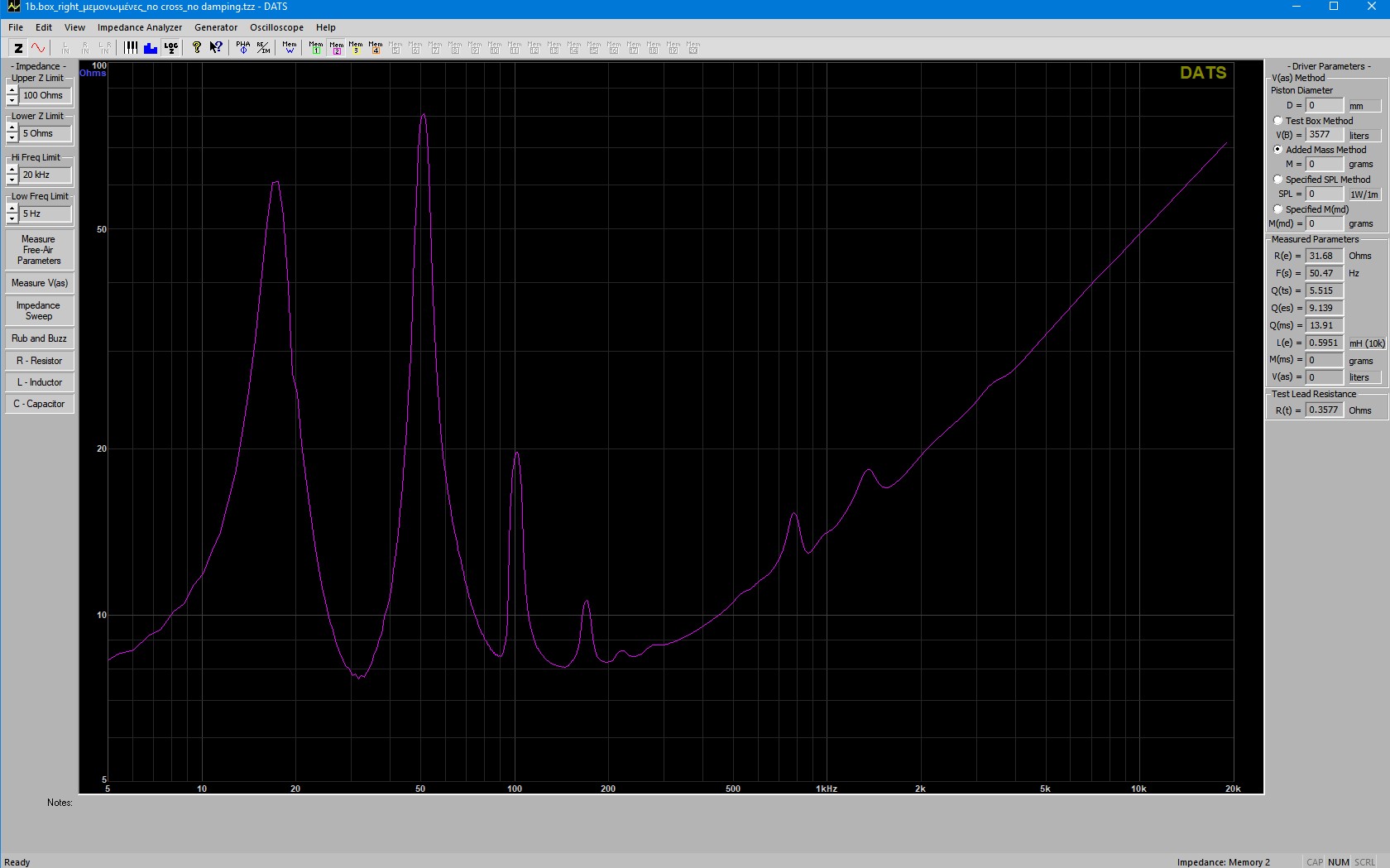The width and height of the screenshot is (1390, 868).
Task: Lower the Low Freq Limit with down arrow
Action: click(12, 218)
